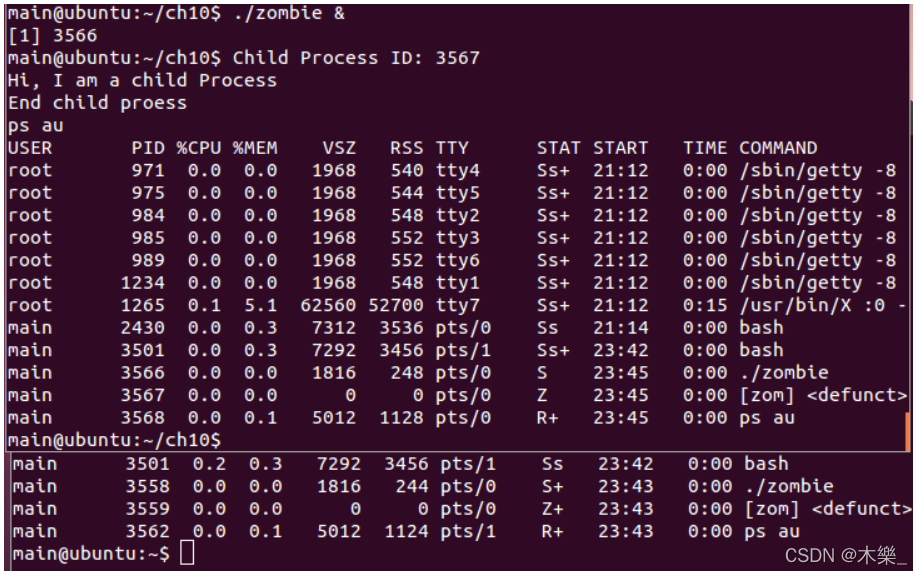Click PID 1265 in the process list

(x=142, y=305)
